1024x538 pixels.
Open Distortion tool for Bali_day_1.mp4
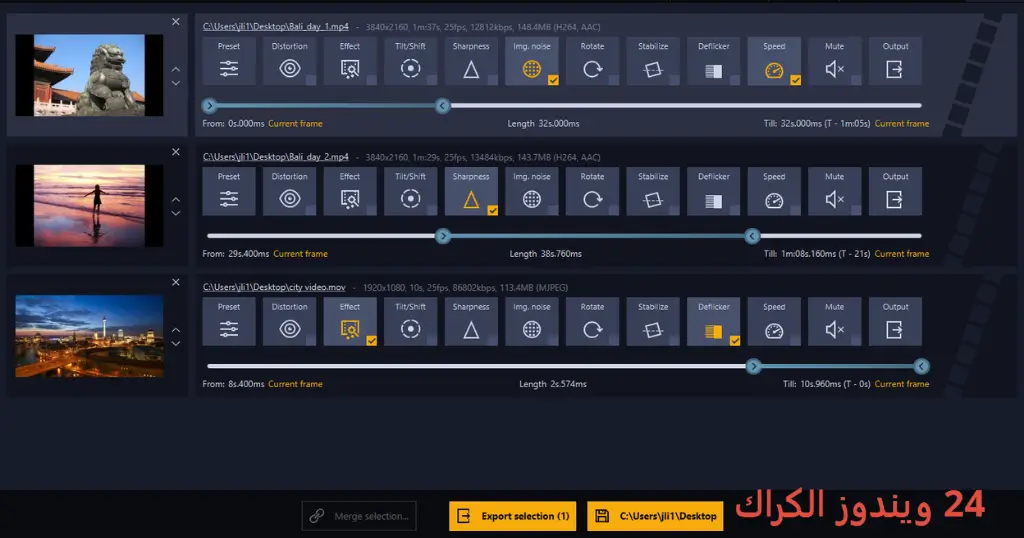[289, 61]
